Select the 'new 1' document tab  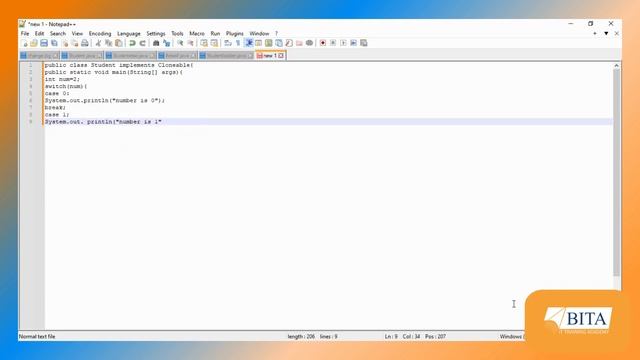tap(270, 56)
